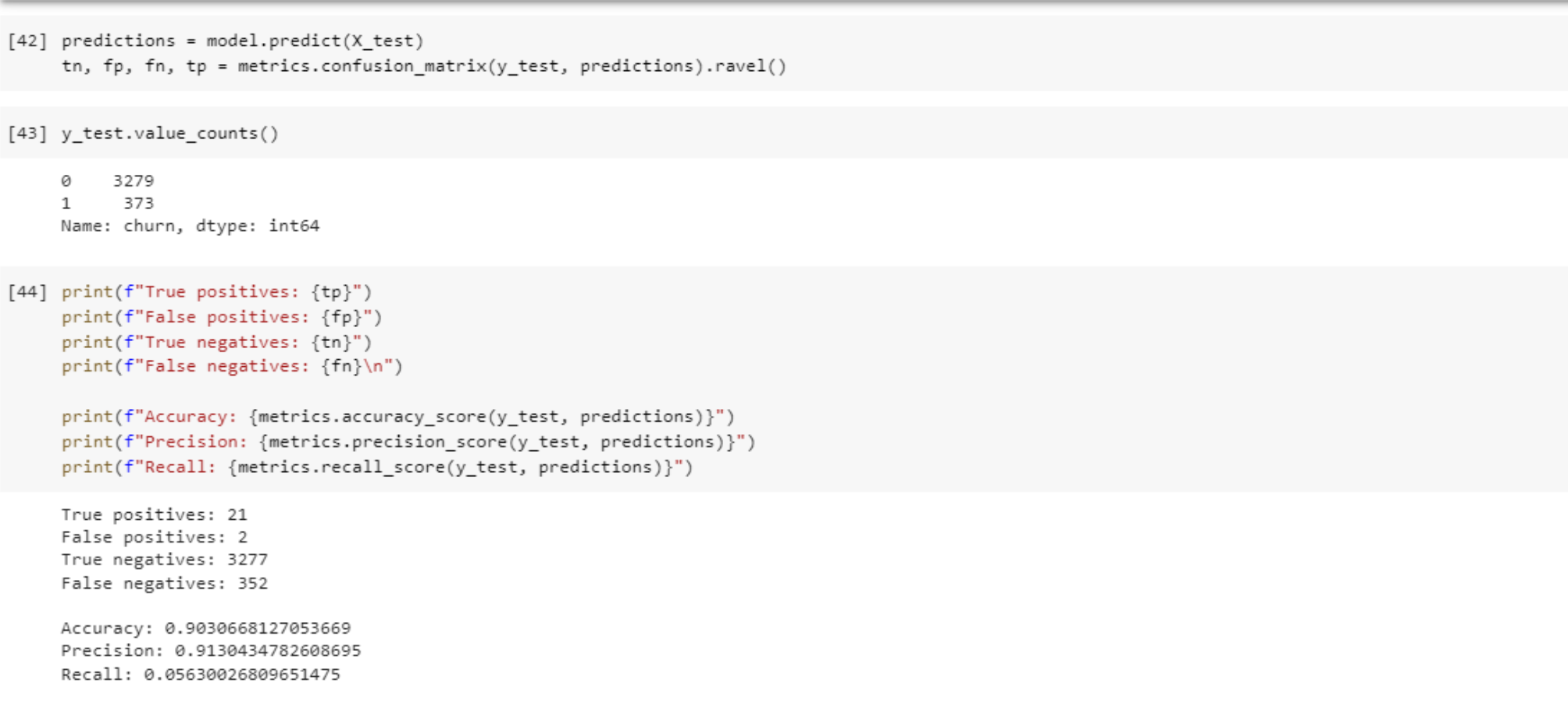1568x708 pixels.
Task: Click the 'True positives: 21' output line
Action: 154,515
